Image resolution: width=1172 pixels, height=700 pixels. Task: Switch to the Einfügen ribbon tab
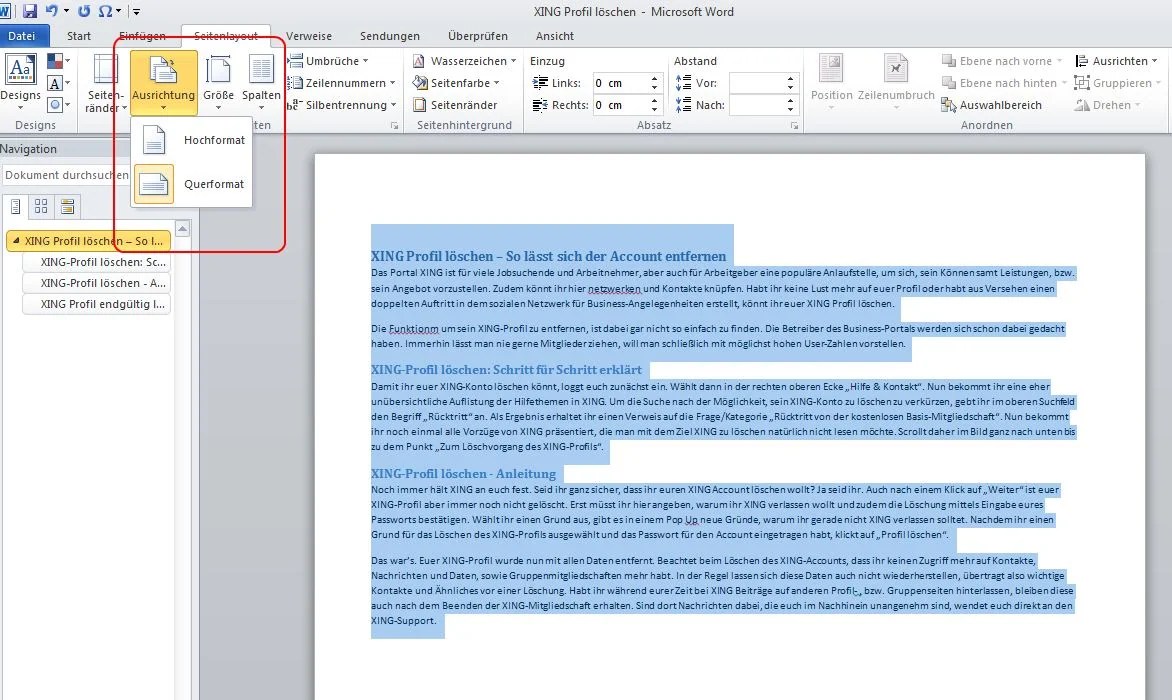click(x=142, y=36)
